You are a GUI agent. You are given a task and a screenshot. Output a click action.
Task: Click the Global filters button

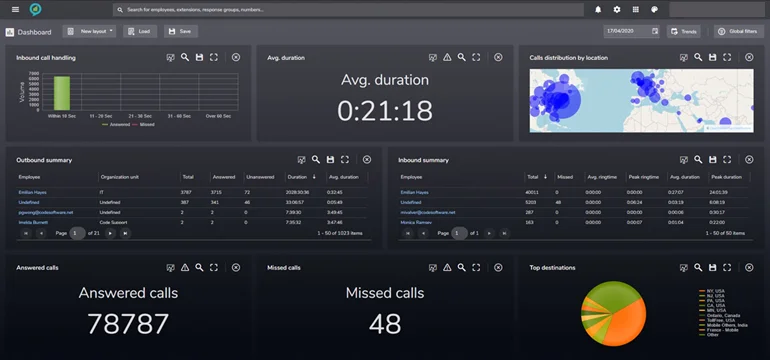pyautogui.click(x=739, y=31)
